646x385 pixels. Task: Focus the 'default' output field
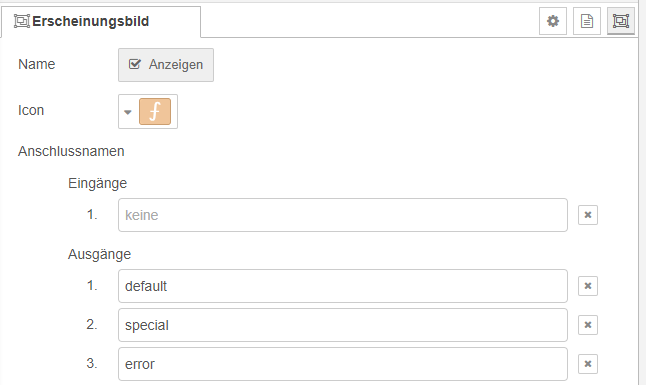click(343, 286)
